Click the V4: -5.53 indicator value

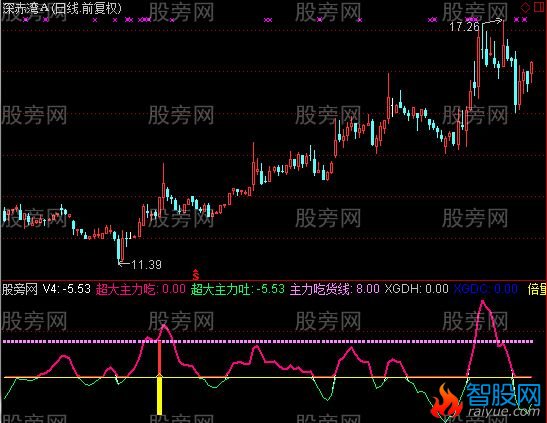67,289
